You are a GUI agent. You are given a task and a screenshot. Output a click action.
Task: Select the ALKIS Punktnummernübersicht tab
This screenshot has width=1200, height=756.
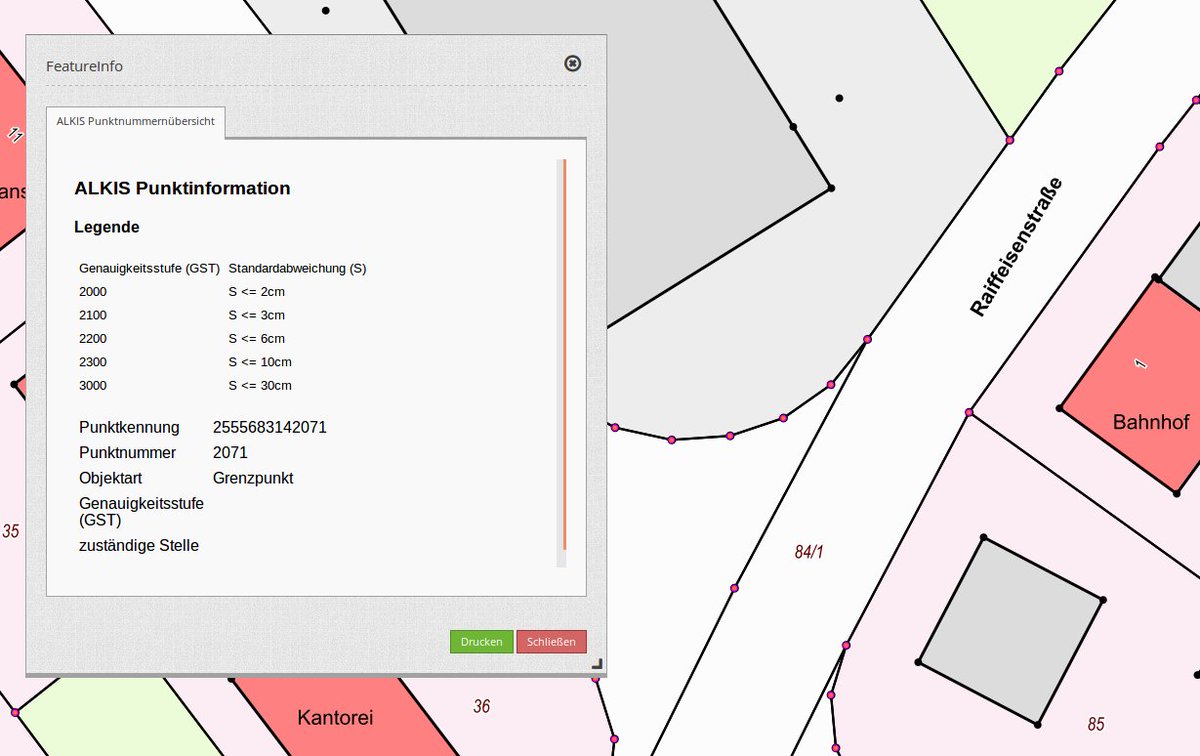point(137,121)
